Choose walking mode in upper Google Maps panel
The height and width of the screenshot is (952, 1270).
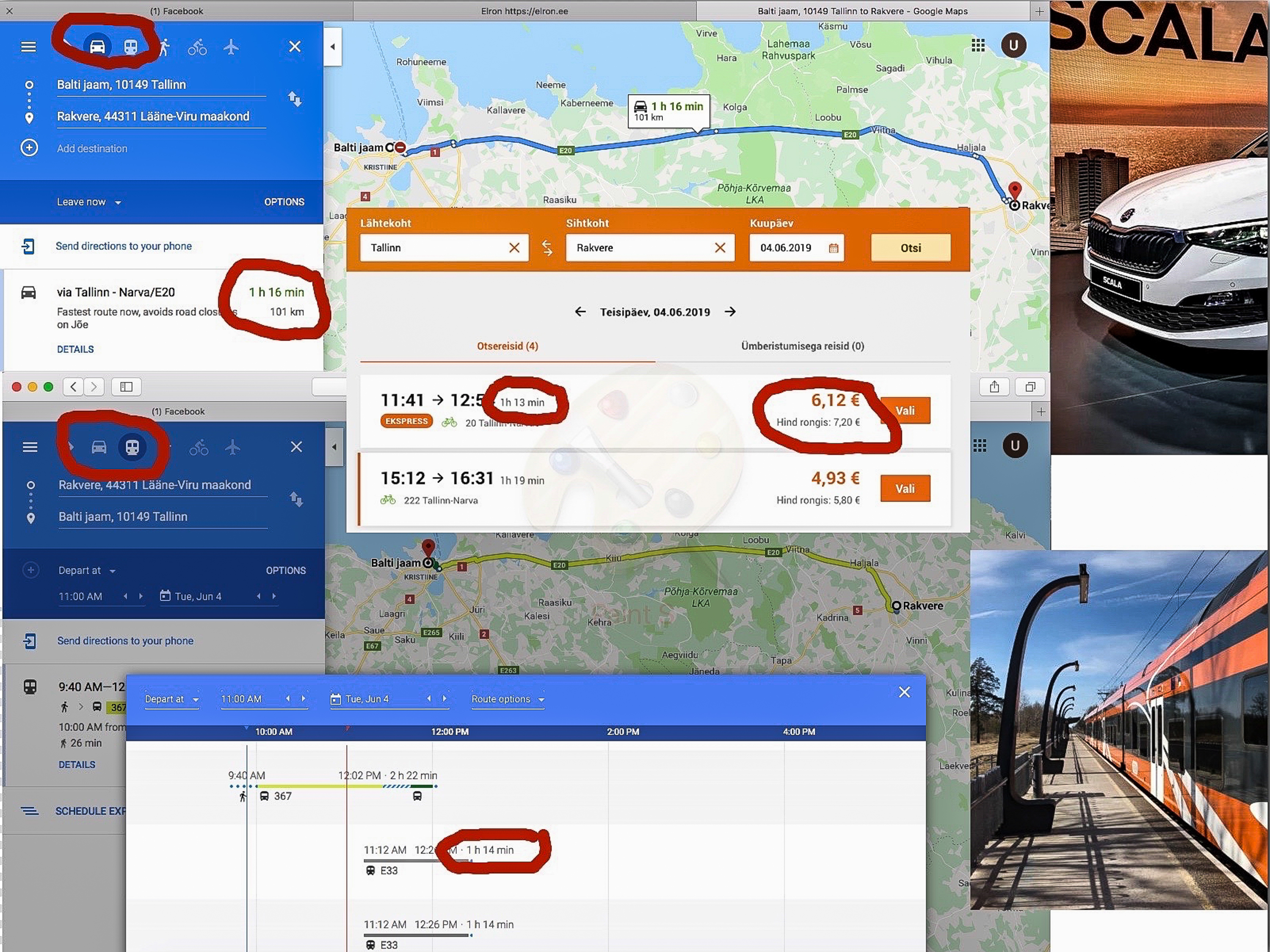point(165,47)
